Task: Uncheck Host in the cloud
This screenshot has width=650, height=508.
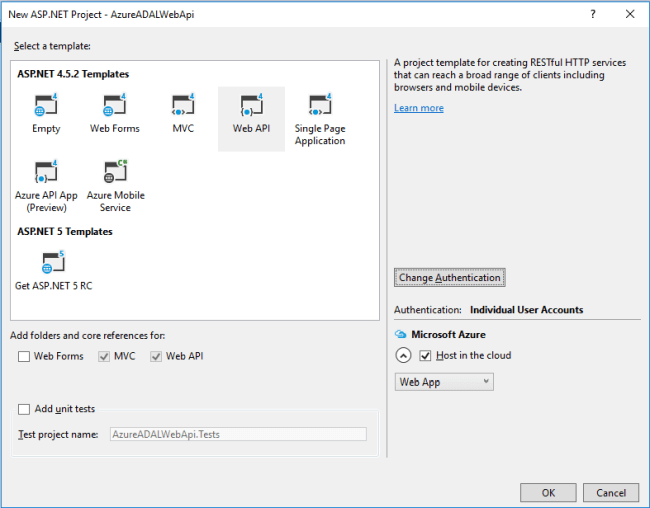Action: 425,356
